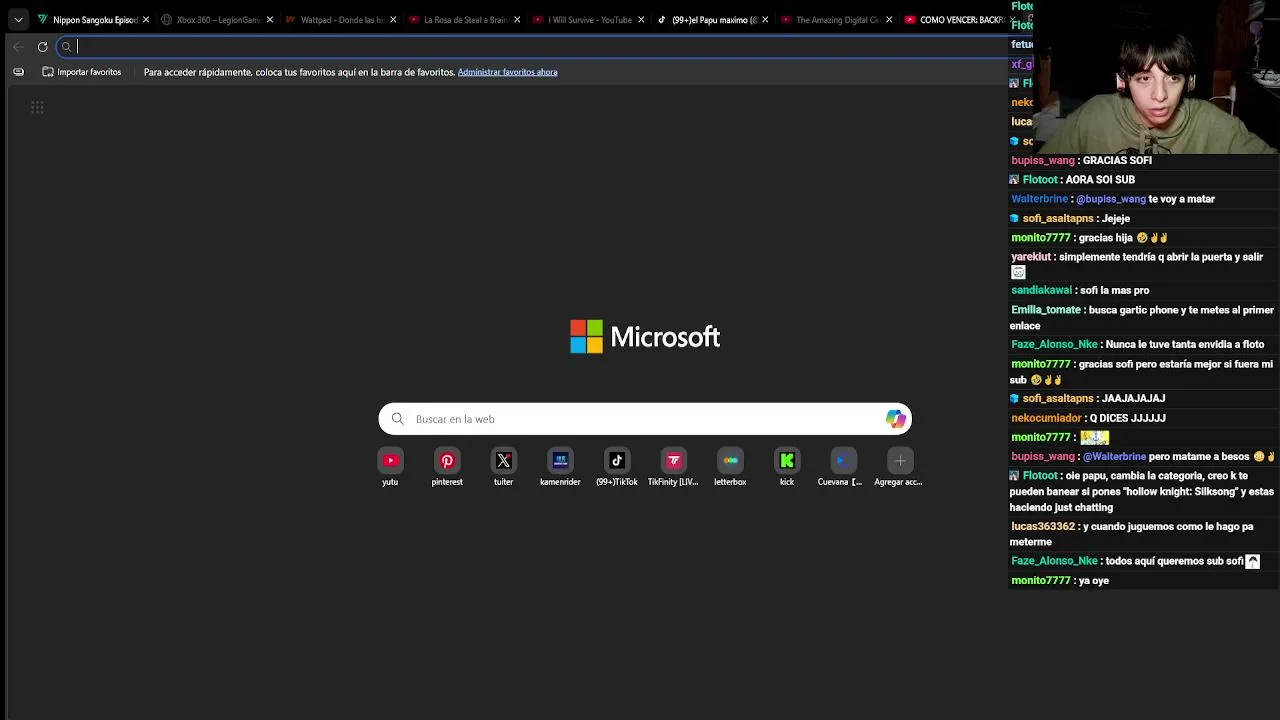Close the Xbox 360 – LegionGame tab
Screen dimensions: 1280x720
pyautogui.click(x=270, y=20)
